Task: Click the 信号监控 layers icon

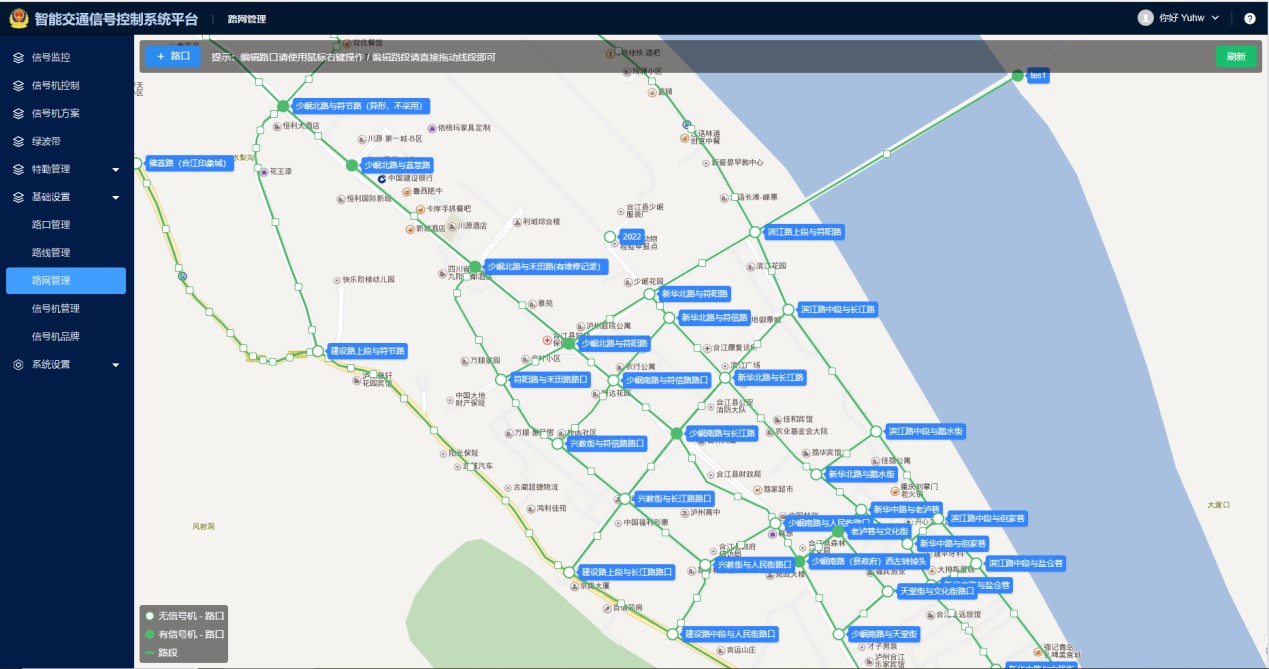Action: 18,57
